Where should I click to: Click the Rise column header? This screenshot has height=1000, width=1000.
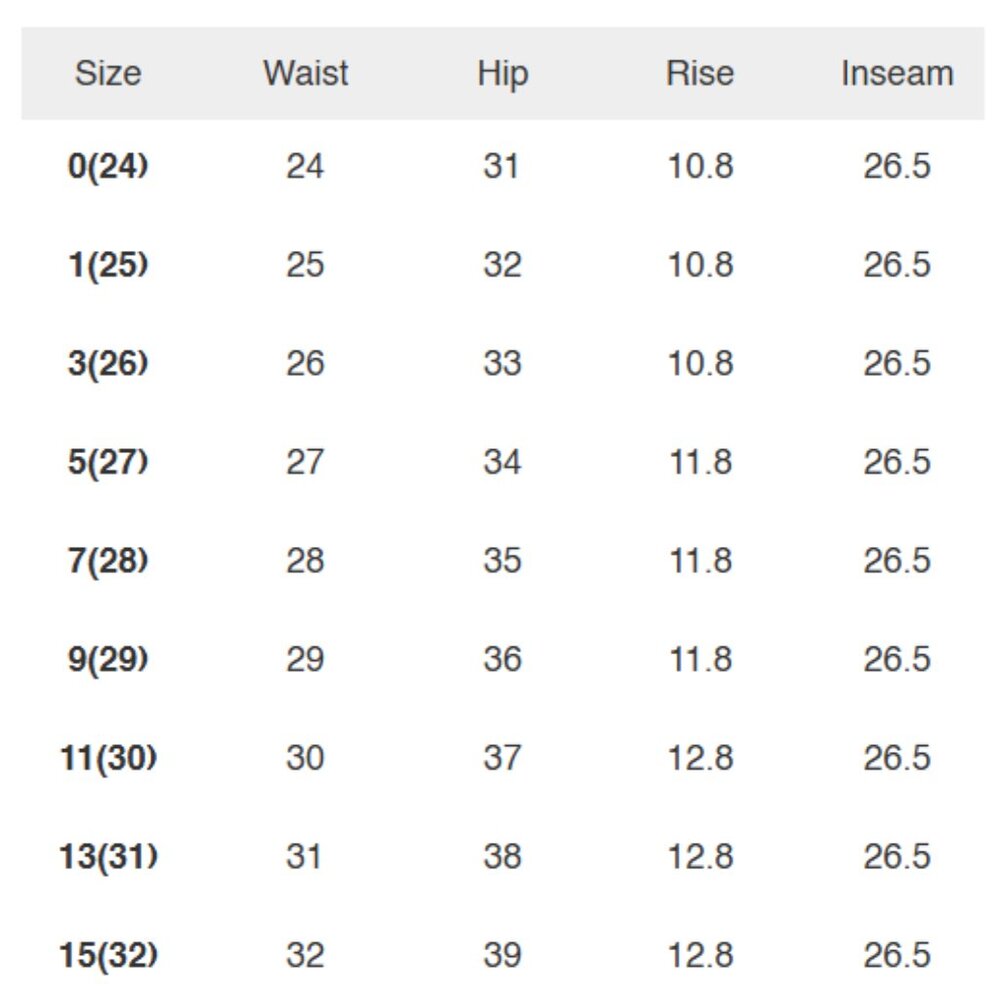[x=700, y=73]
